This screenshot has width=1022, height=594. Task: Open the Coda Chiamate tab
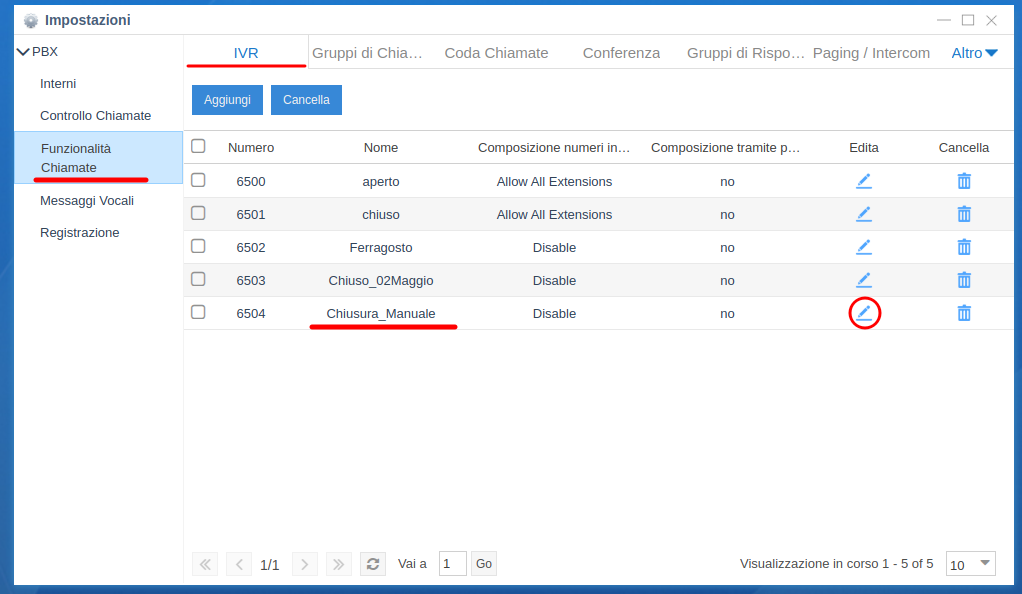(x=496, y=53)
